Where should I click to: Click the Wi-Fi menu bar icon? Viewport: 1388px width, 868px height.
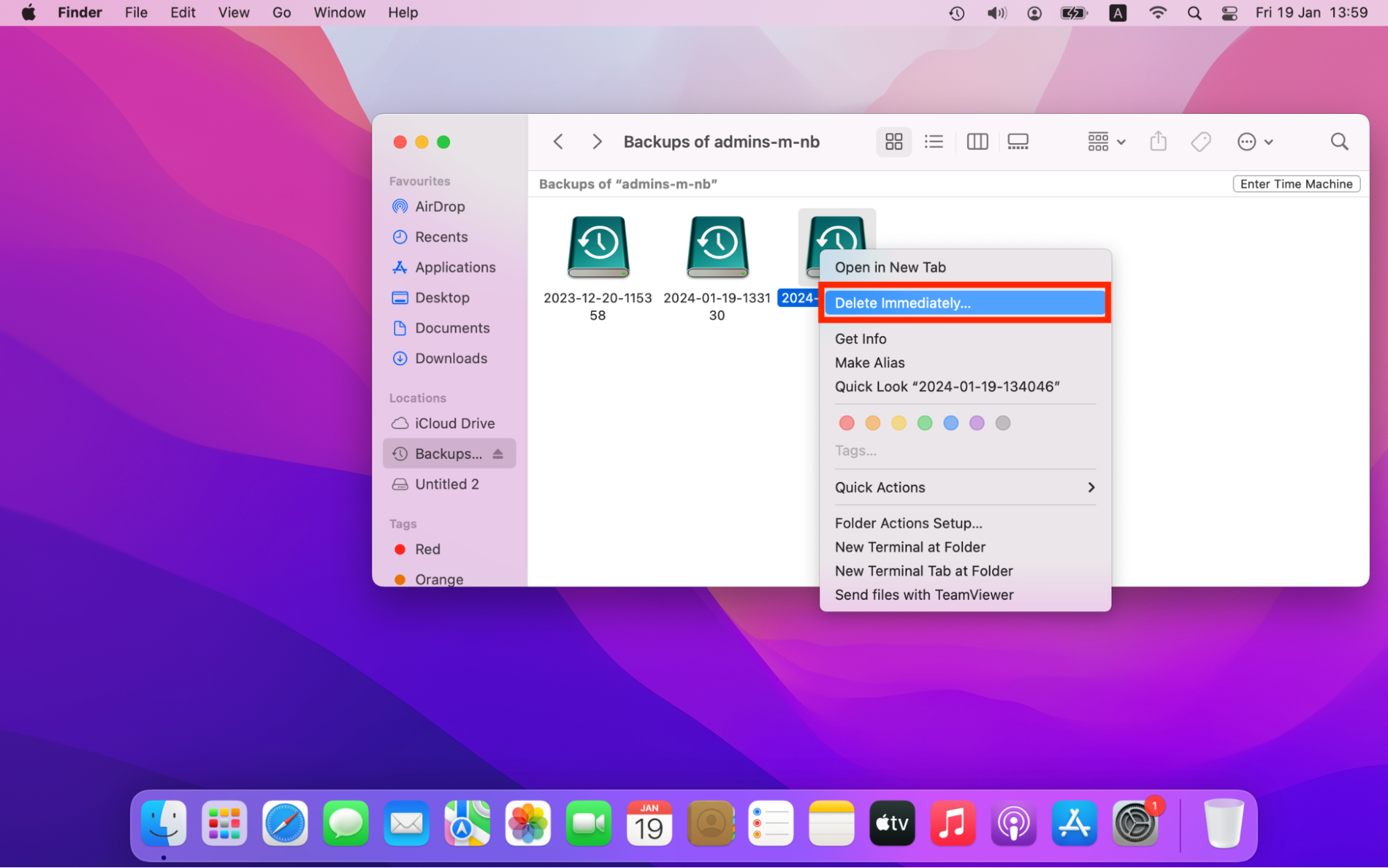[1157, 12]
